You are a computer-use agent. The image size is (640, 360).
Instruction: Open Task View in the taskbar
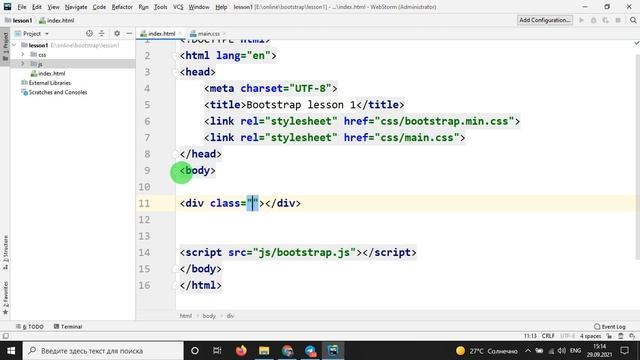[x=217, y=351]
